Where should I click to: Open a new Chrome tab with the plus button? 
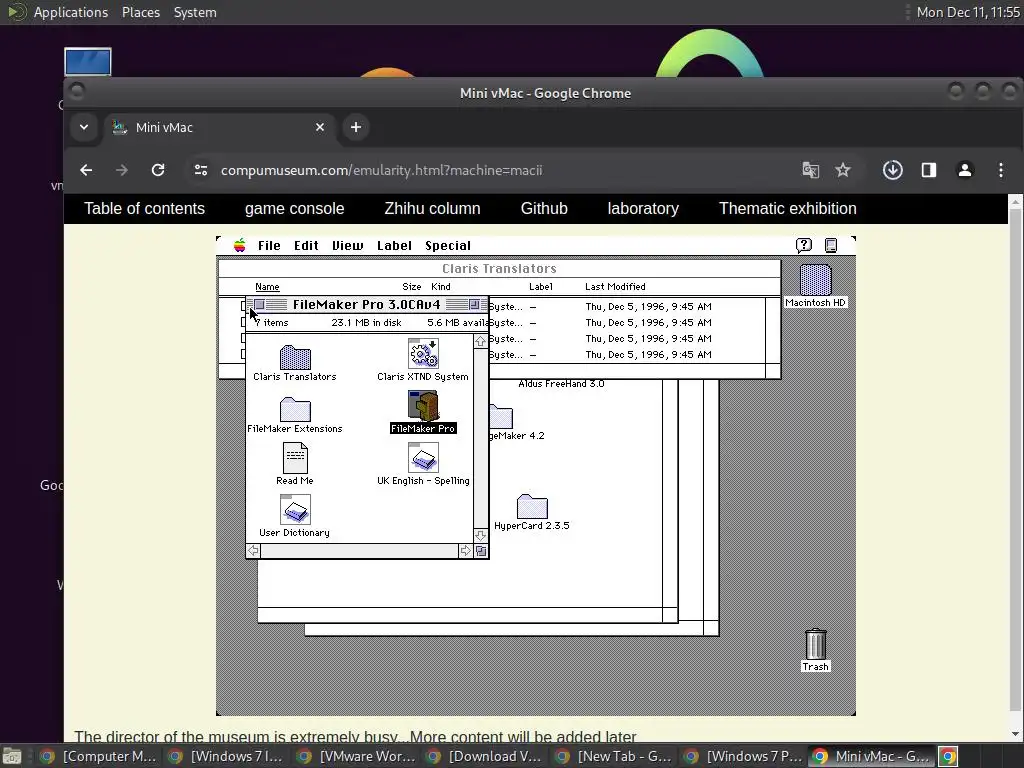[x=356, y=127]
